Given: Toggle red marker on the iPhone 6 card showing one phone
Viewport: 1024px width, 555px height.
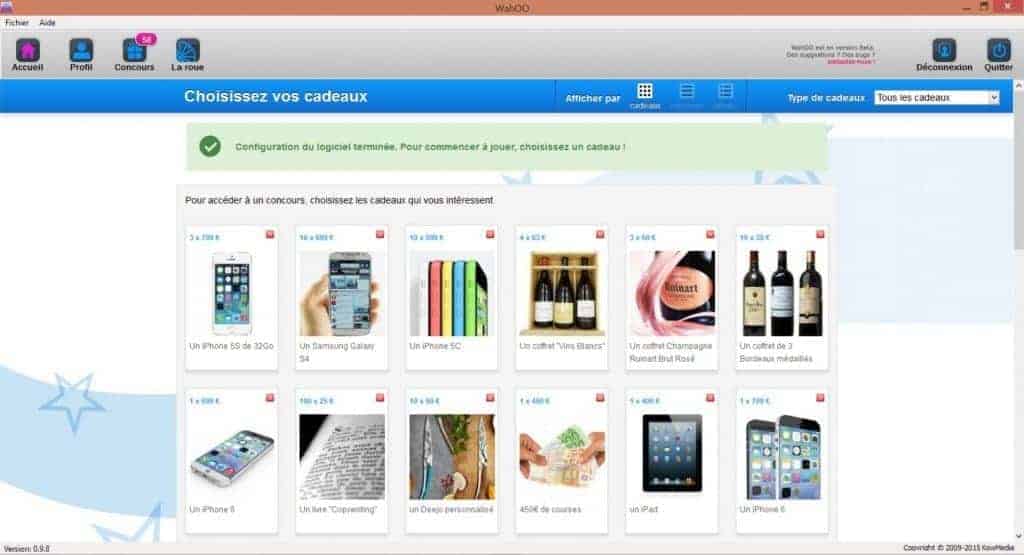Looking at the screenshot, I should tap(270, 398).
